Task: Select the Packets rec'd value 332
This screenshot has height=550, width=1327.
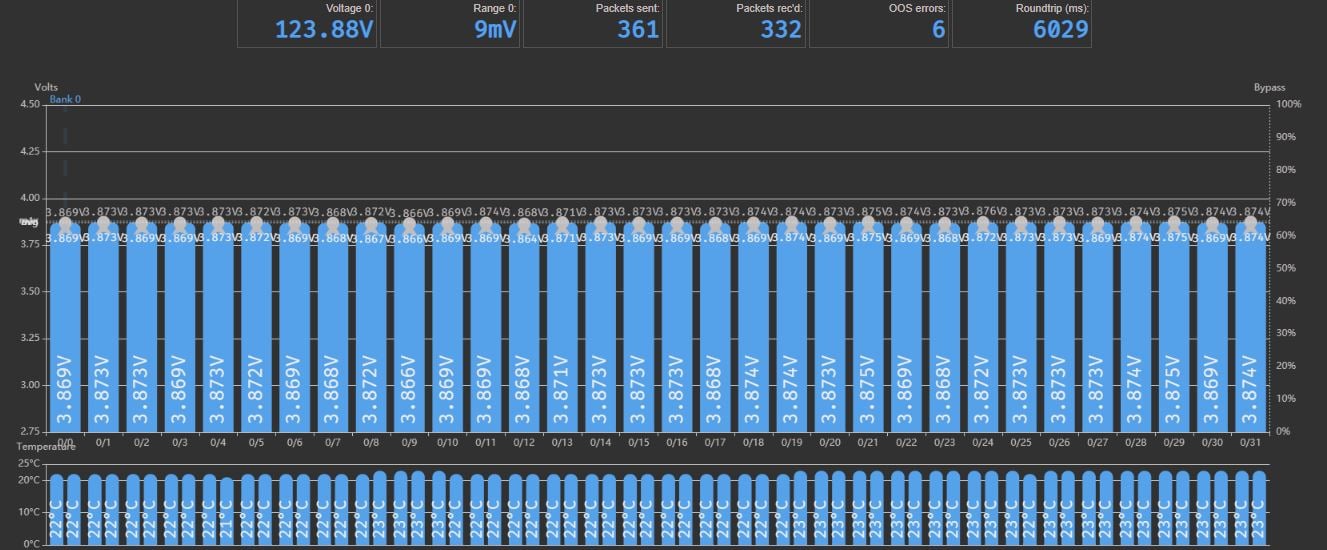Action: click(735, 23)
